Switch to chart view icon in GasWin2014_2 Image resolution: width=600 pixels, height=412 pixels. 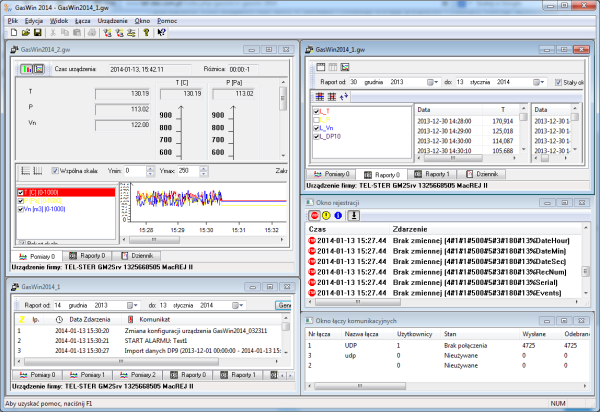[x=37, y=68]
